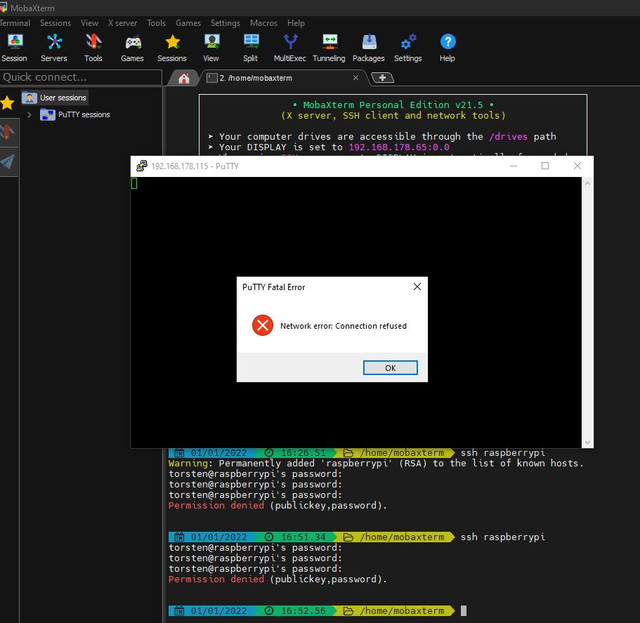Viewport: 640px width, 623px height.
Task: Open the Session toolbar icon
Action: pyautogui.click(x=15, y=48)
